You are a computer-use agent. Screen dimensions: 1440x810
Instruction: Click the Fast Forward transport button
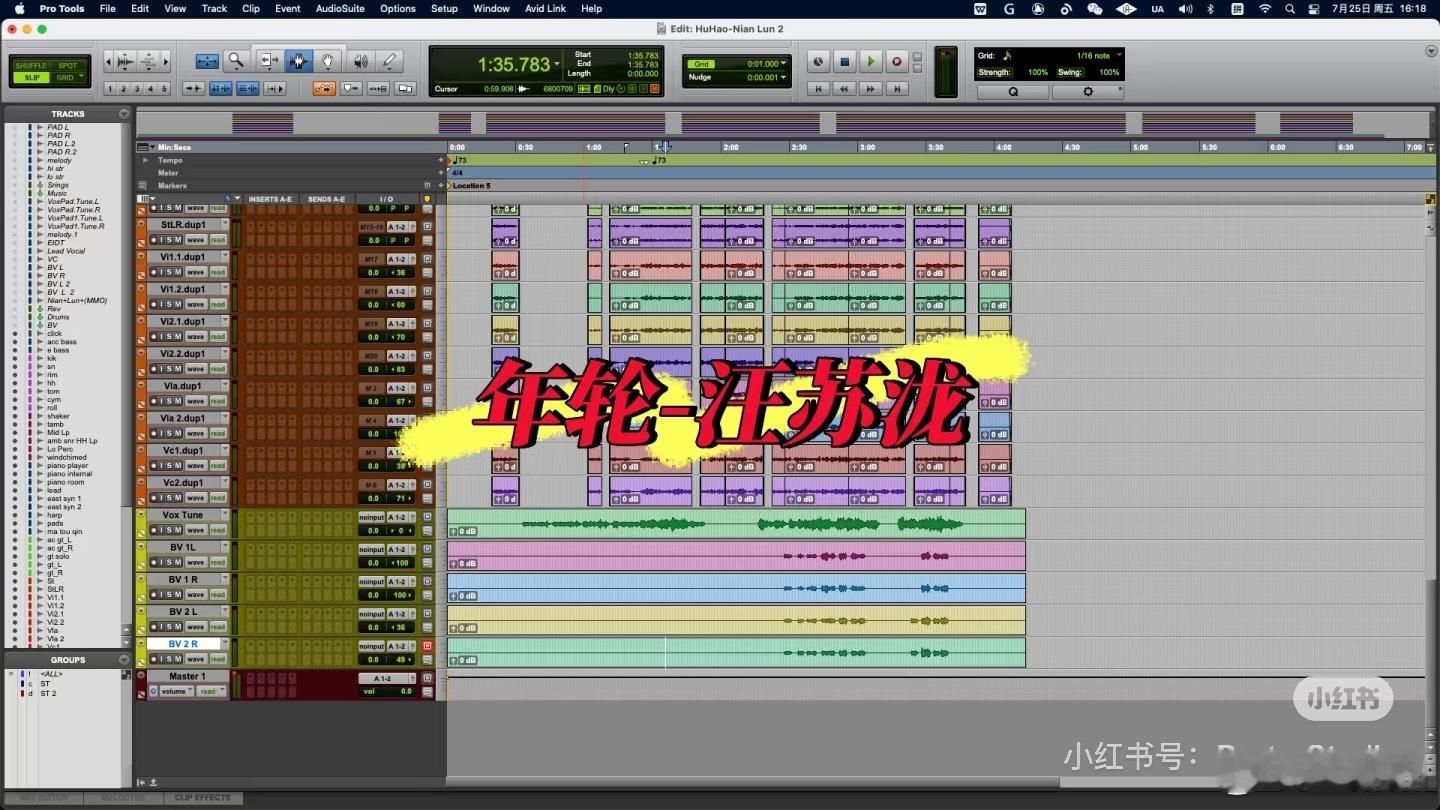pyautogui.click(x=871, y=89)
